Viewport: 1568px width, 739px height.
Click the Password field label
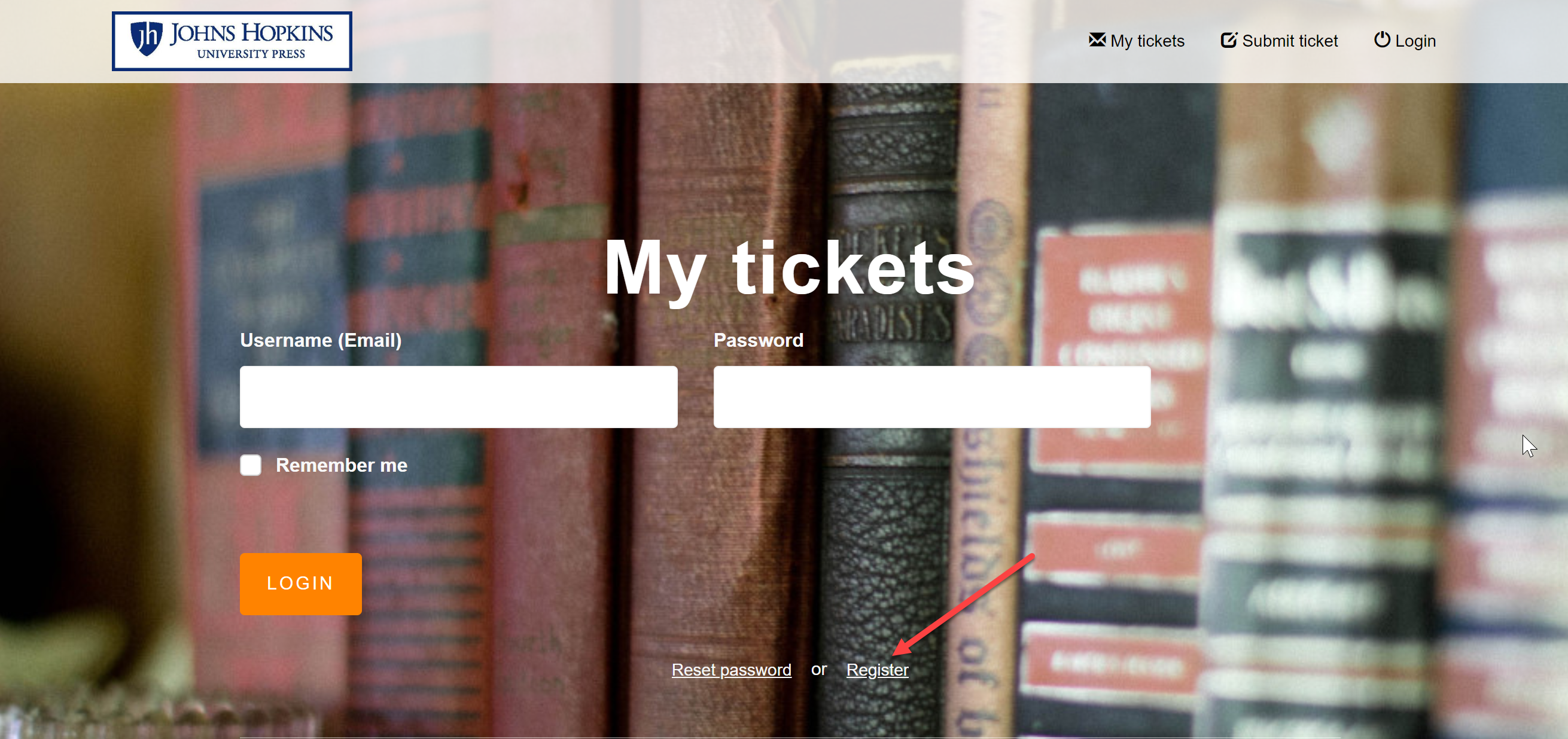click(759, 340)
